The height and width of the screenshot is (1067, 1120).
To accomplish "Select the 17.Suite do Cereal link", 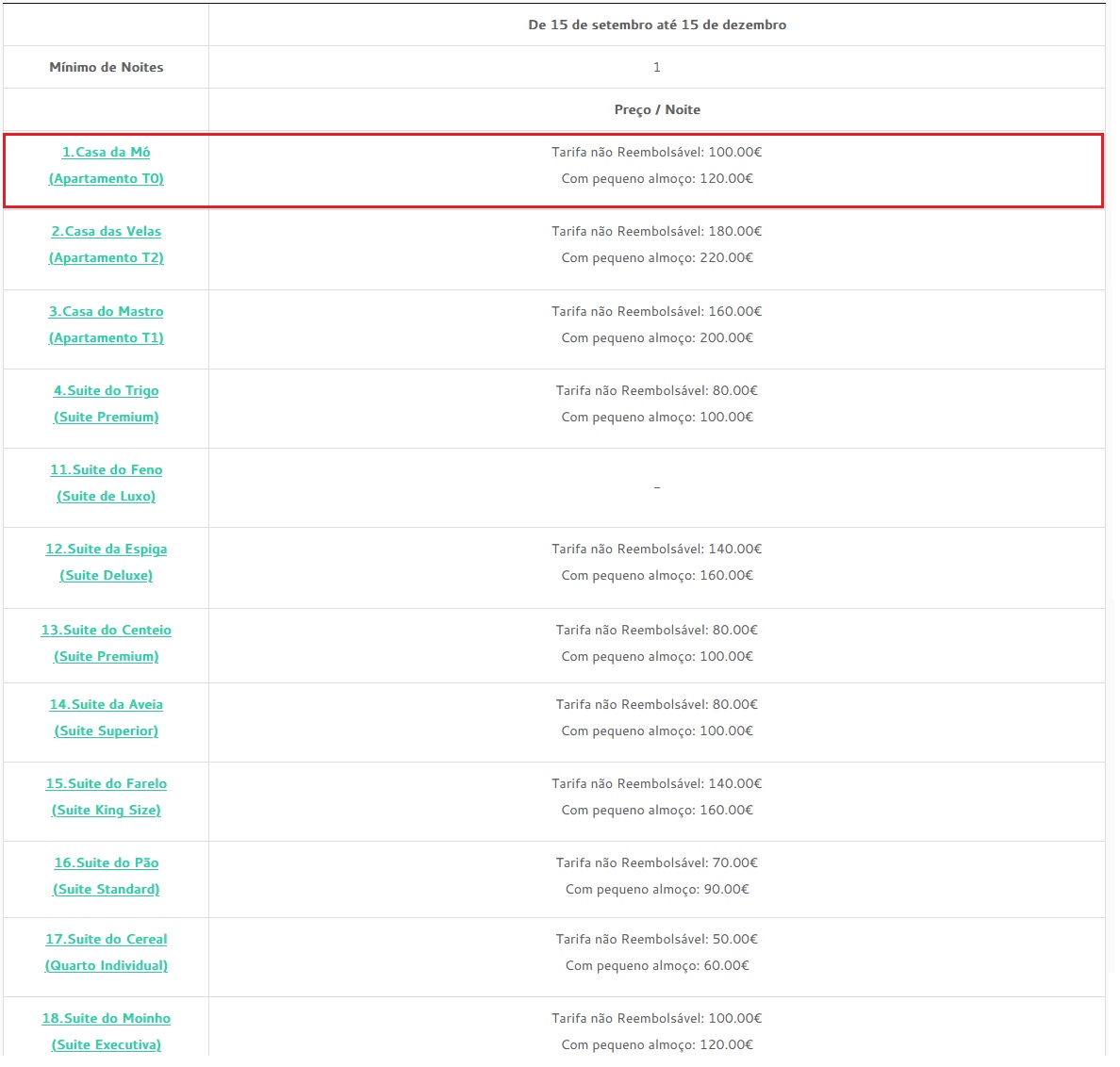I will (107, 940).
